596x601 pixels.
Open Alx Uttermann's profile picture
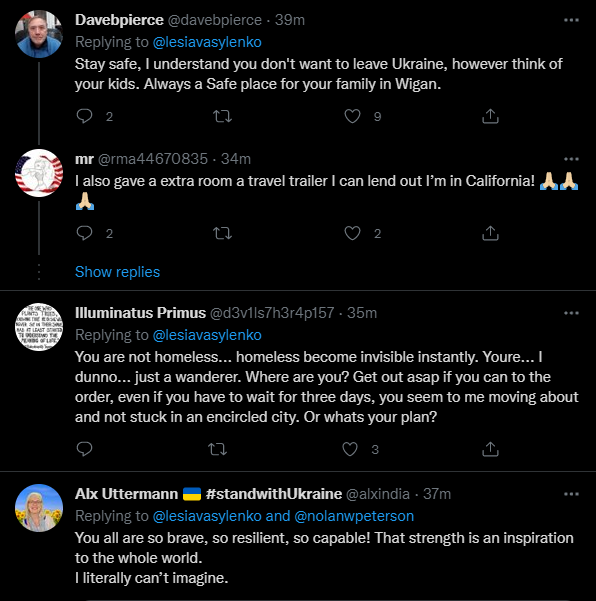click(39, 508)
